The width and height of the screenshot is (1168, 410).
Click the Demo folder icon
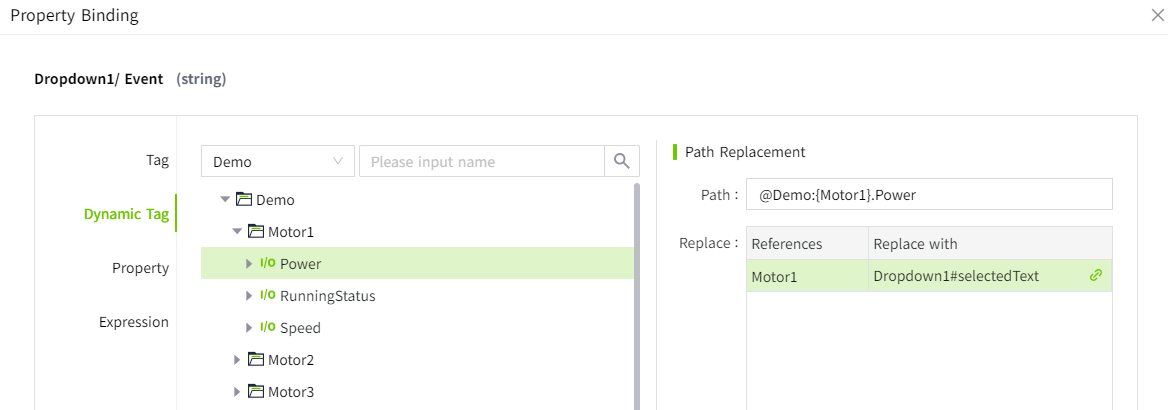243,200
